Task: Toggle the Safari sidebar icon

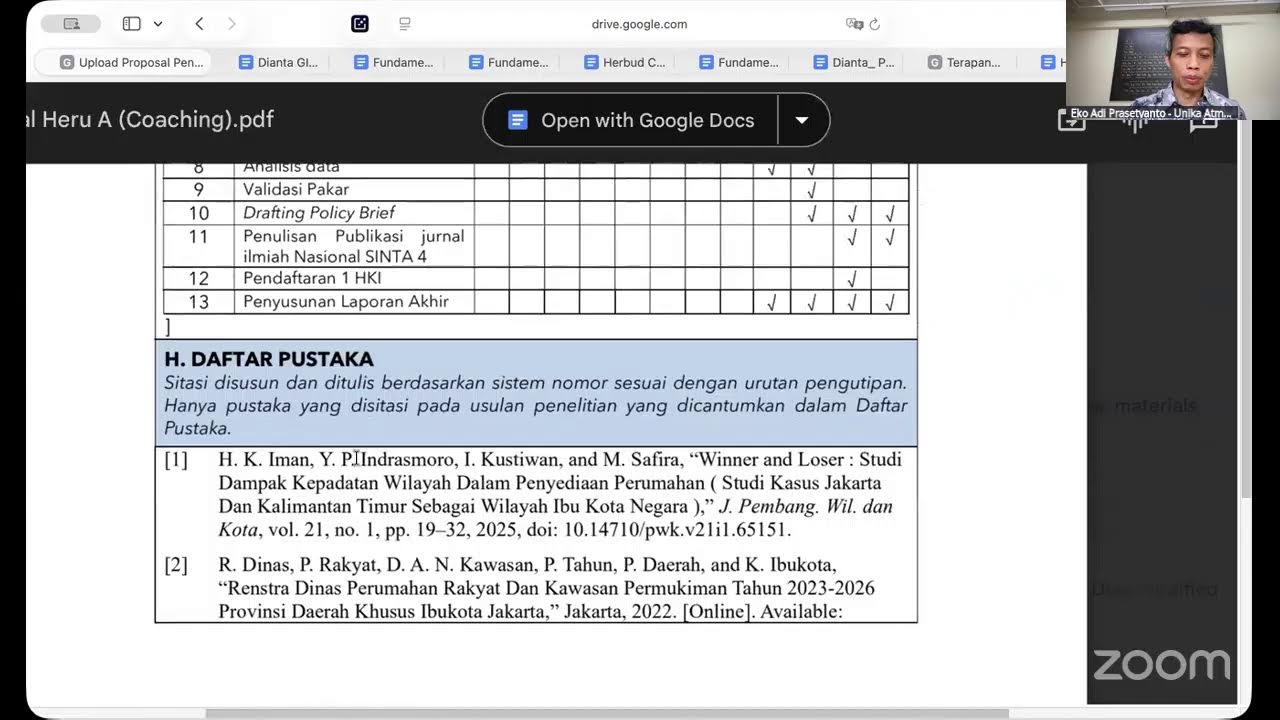Action: coord(131,24)
